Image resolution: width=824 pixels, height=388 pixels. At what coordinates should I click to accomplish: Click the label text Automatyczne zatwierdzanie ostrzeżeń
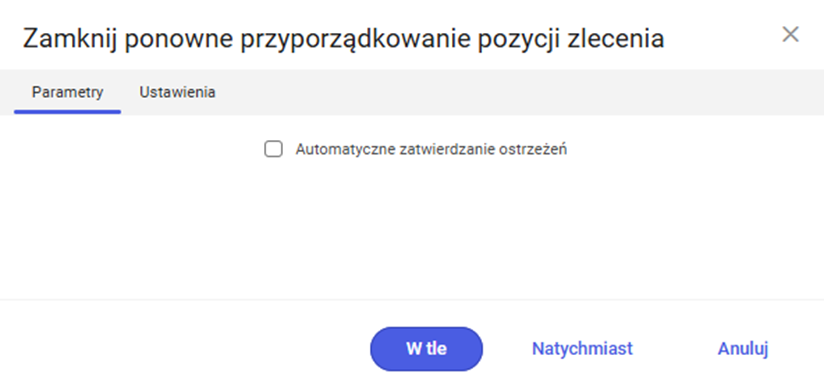point(431,149)
